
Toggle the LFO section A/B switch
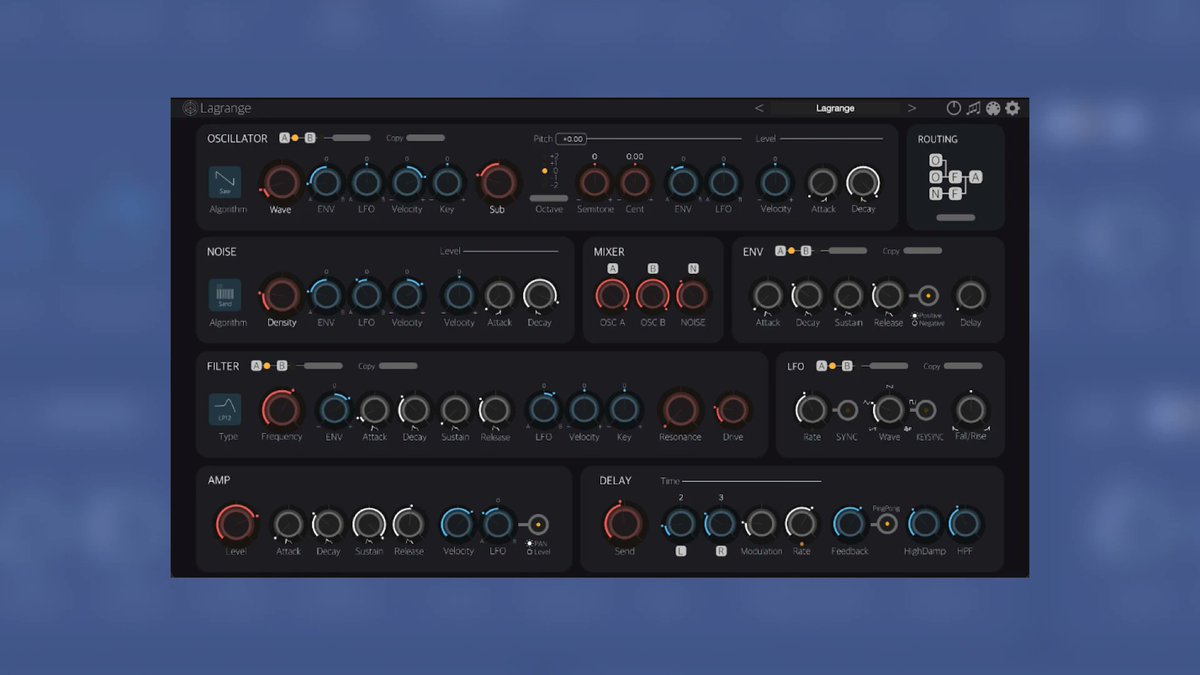[x=834, y=366]
